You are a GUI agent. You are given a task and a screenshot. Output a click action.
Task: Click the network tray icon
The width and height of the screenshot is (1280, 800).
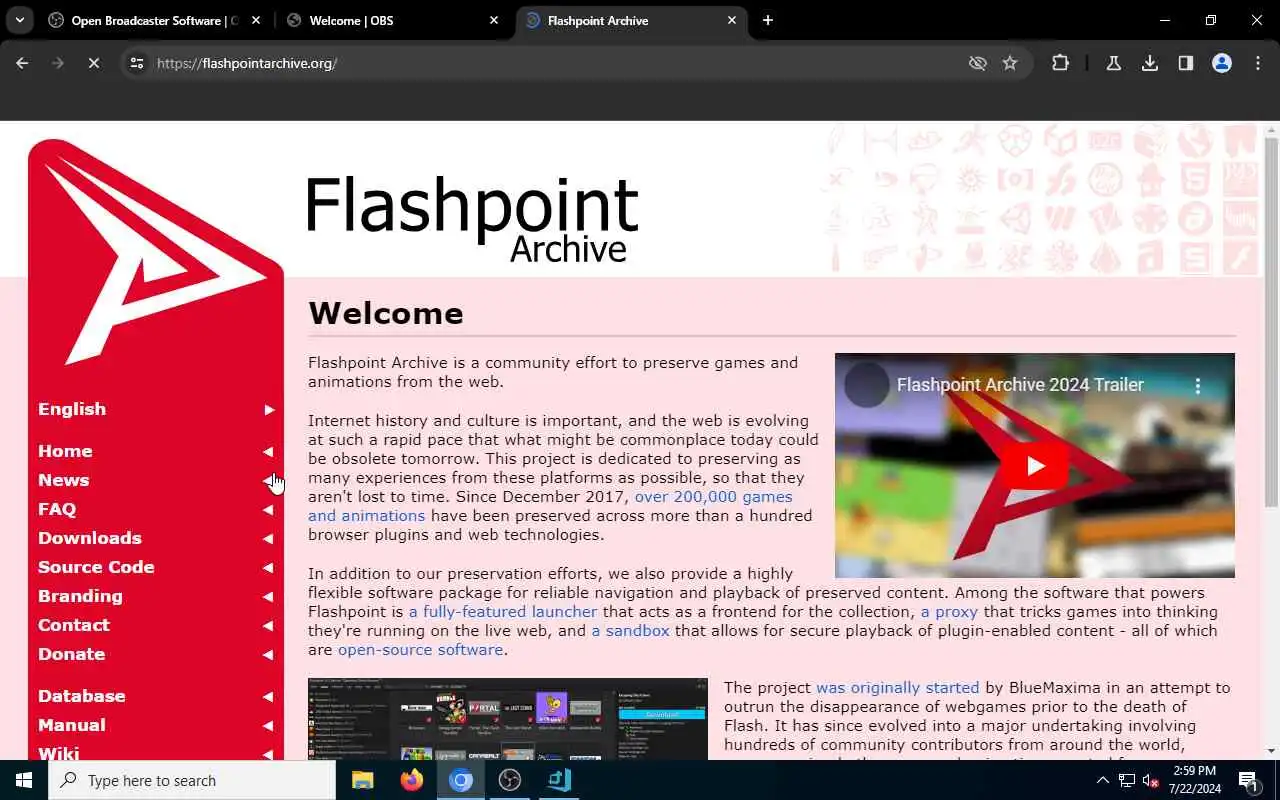pyautogui.click(x=1126, y=780)
